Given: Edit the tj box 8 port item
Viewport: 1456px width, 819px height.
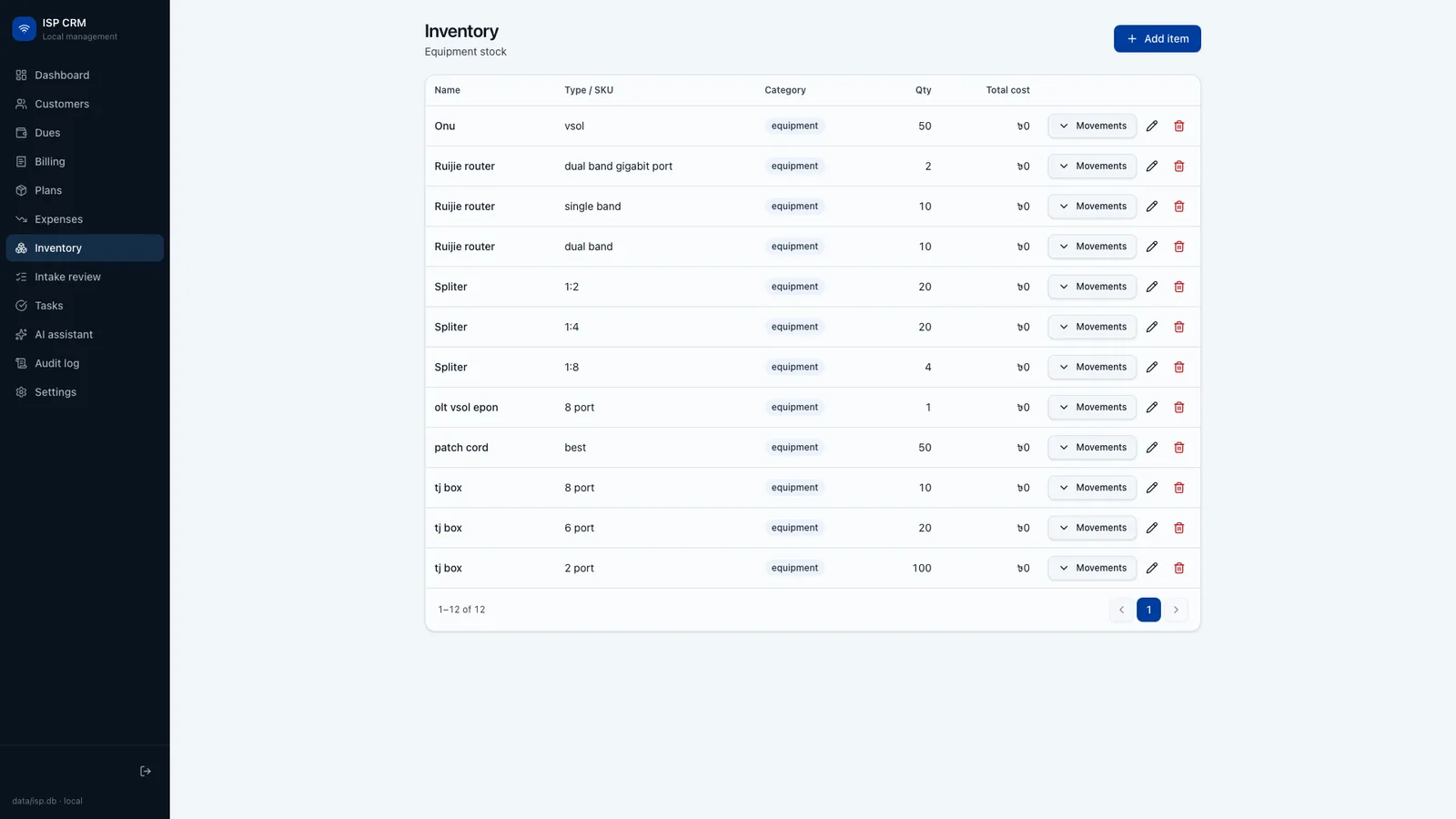Looking at the screenshot, I should (x=1151, y=488).
